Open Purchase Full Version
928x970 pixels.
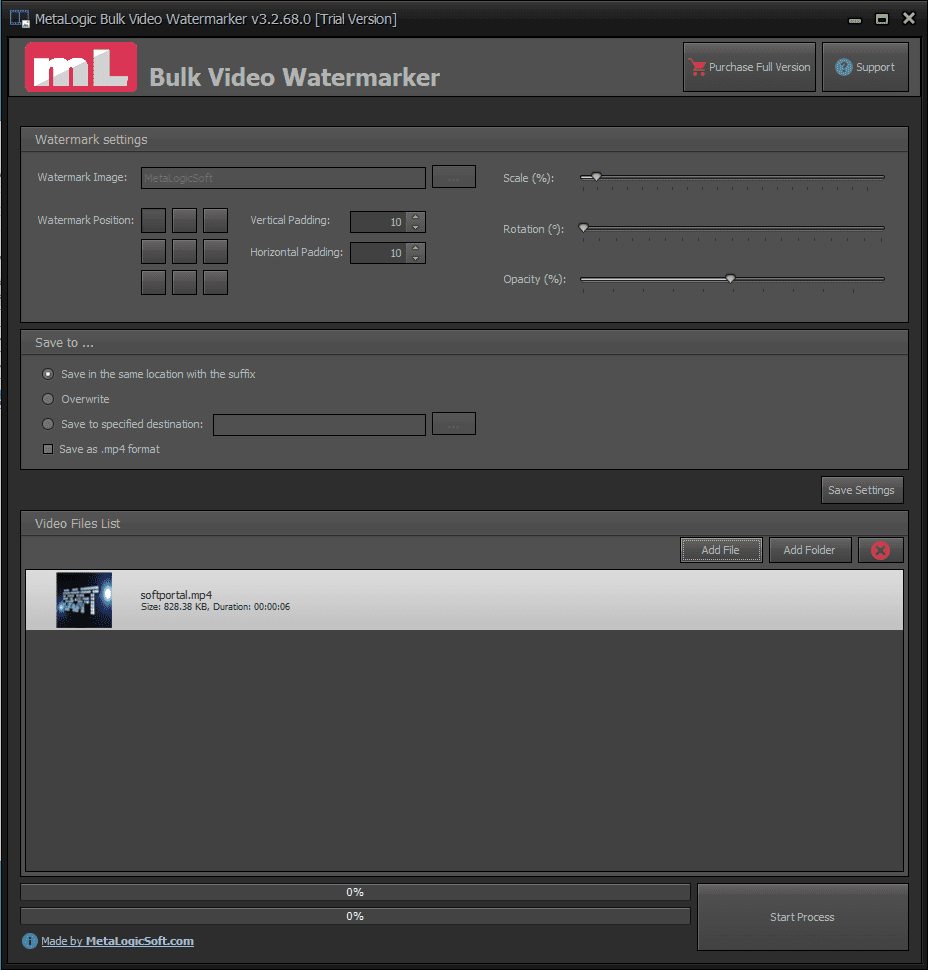tap(749, 67)
